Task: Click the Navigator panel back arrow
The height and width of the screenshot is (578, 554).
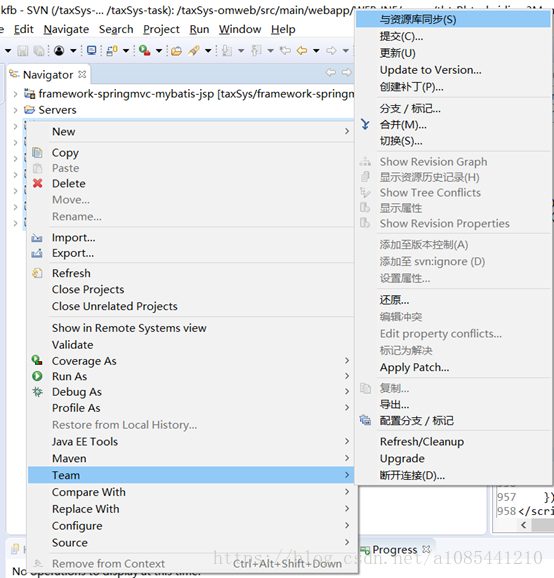Action: point(331,72)
